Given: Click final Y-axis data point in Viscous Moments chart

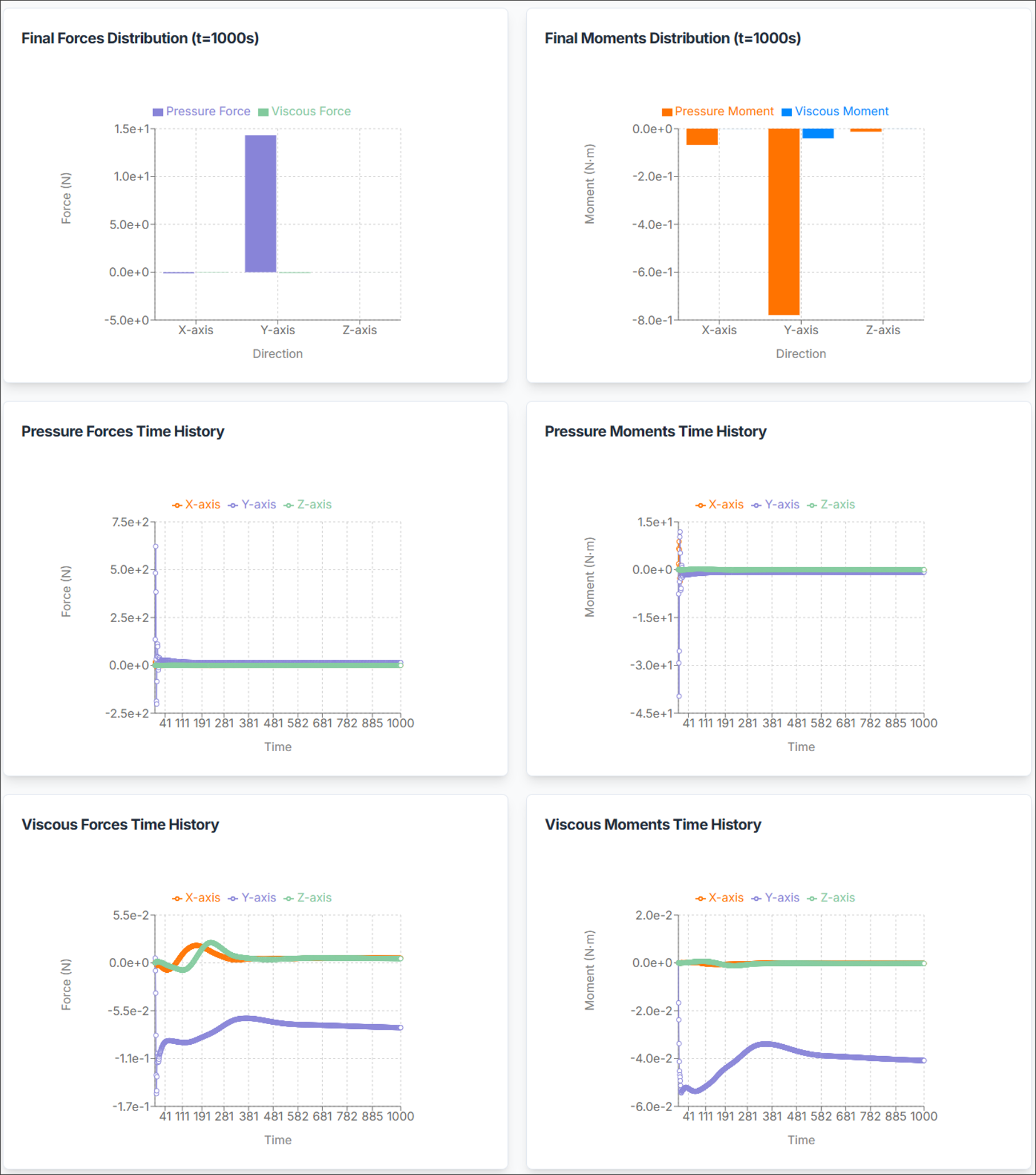Looking at the screenshot, I should (923, 1061).
